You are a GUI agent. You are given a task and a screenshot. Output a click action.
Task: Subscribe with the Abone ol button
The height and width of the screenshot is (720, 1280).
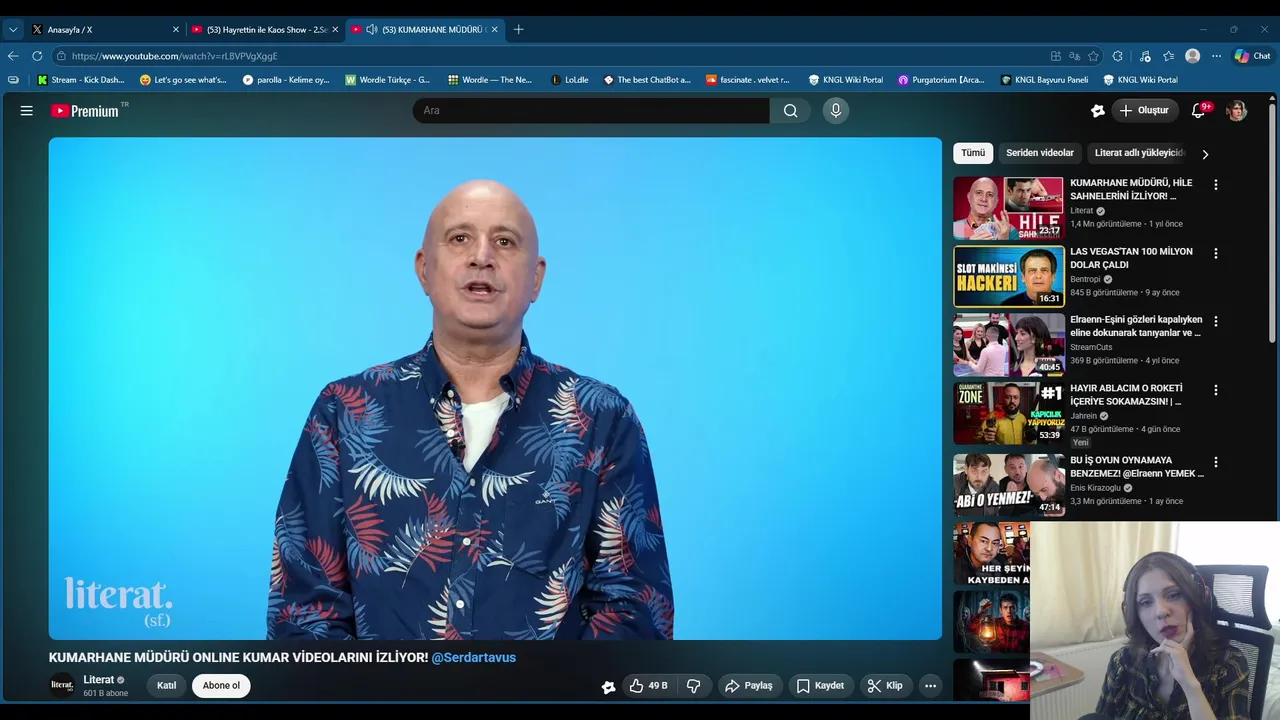click(x=221, y=685)
